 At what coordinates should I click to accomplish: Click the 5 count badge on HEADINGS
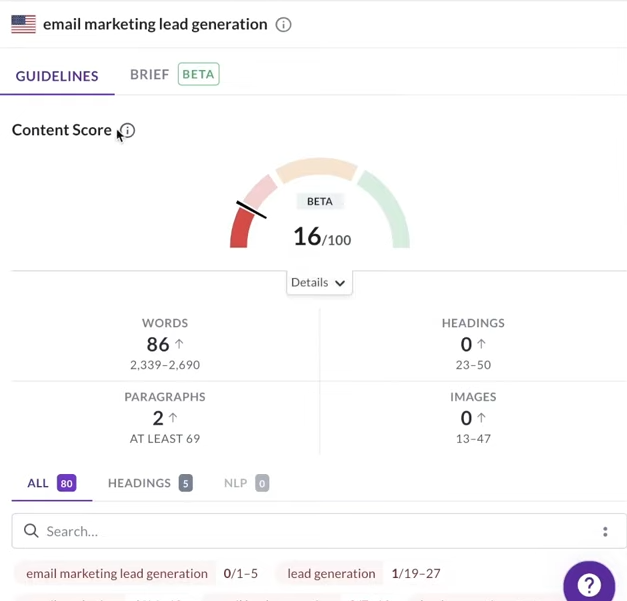point(186,483)
